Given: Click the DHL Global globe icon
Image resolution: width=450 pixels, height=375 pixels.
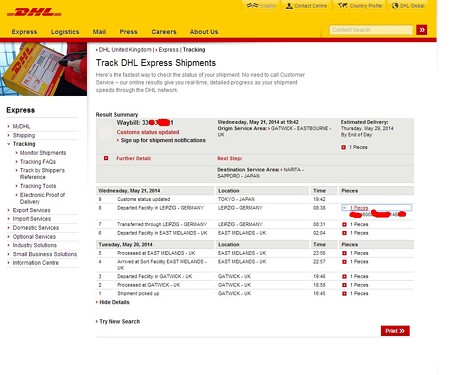Looking at the screenshot, I should (x=395, y=6).
